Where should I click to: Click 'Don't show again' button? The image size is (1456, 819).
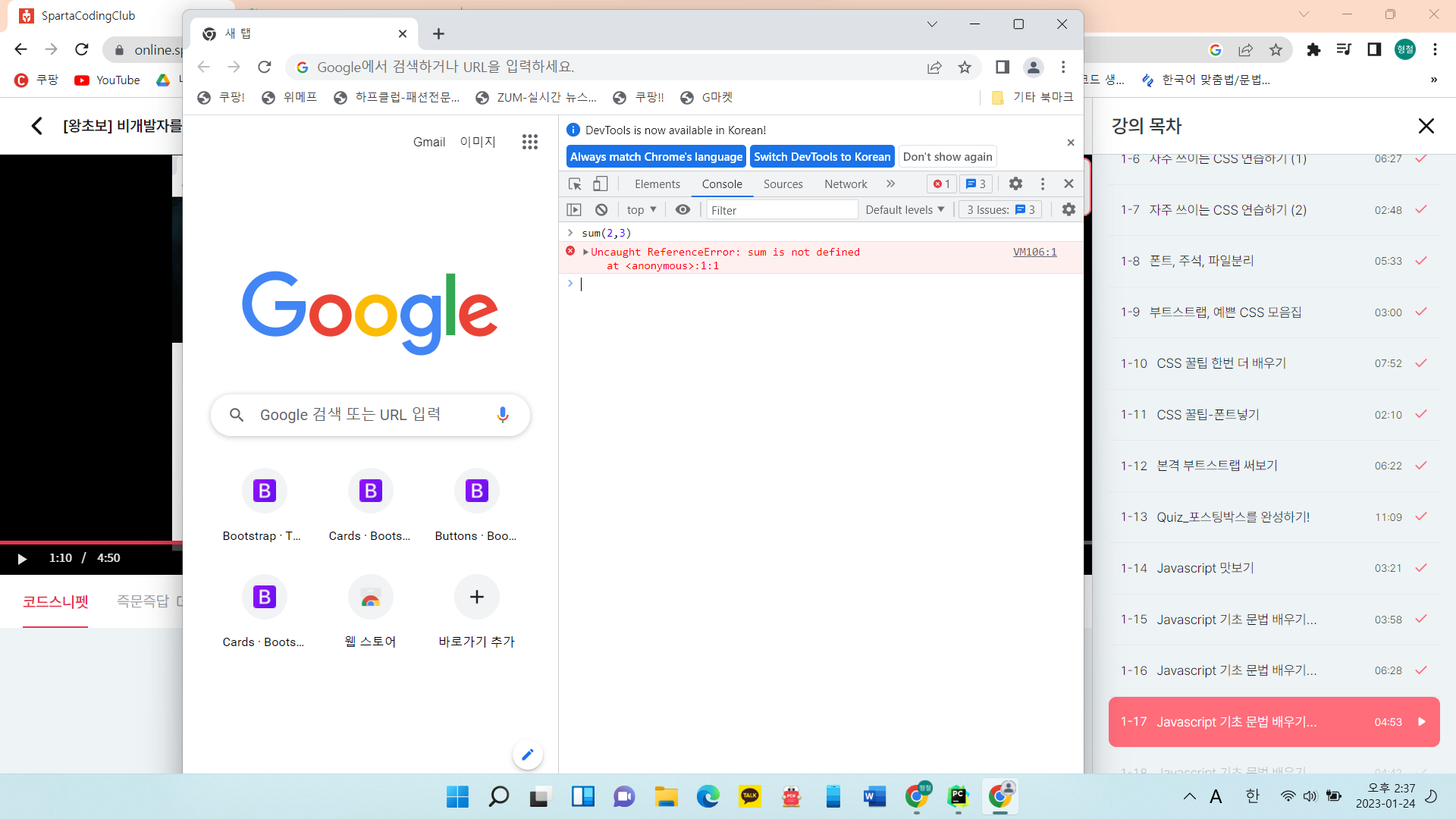pyautogui.click(x=947, y=157)
